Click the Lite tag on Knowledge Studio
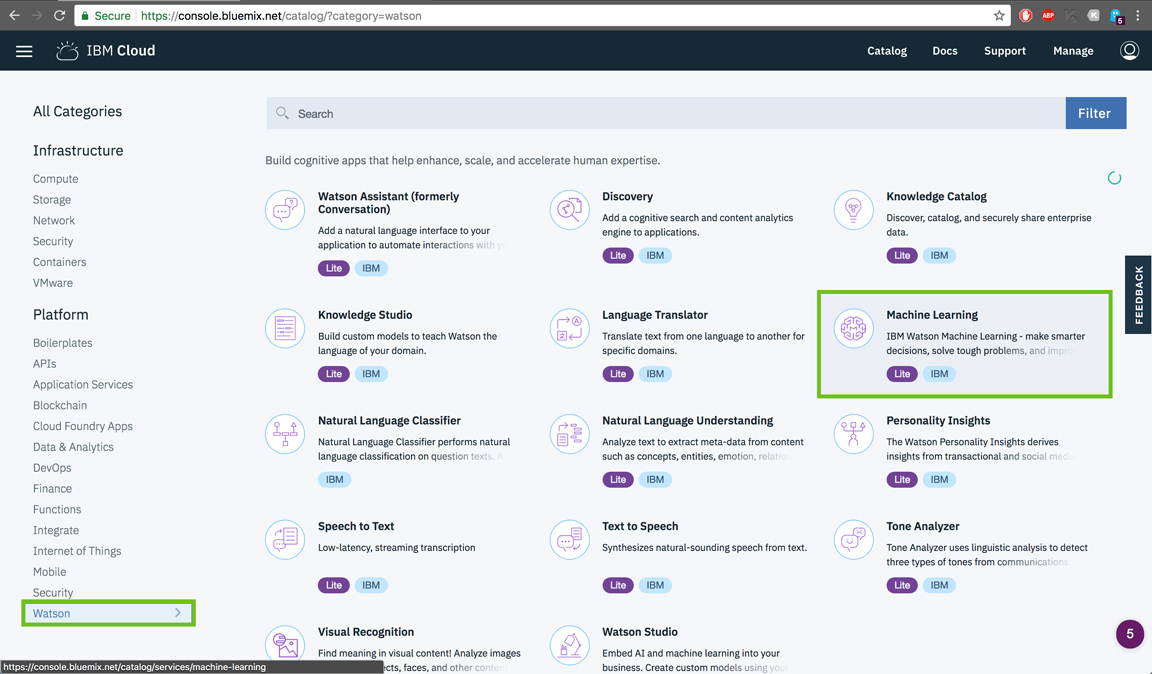This screenshot has height=674, width=1152. tap(334, 374)
